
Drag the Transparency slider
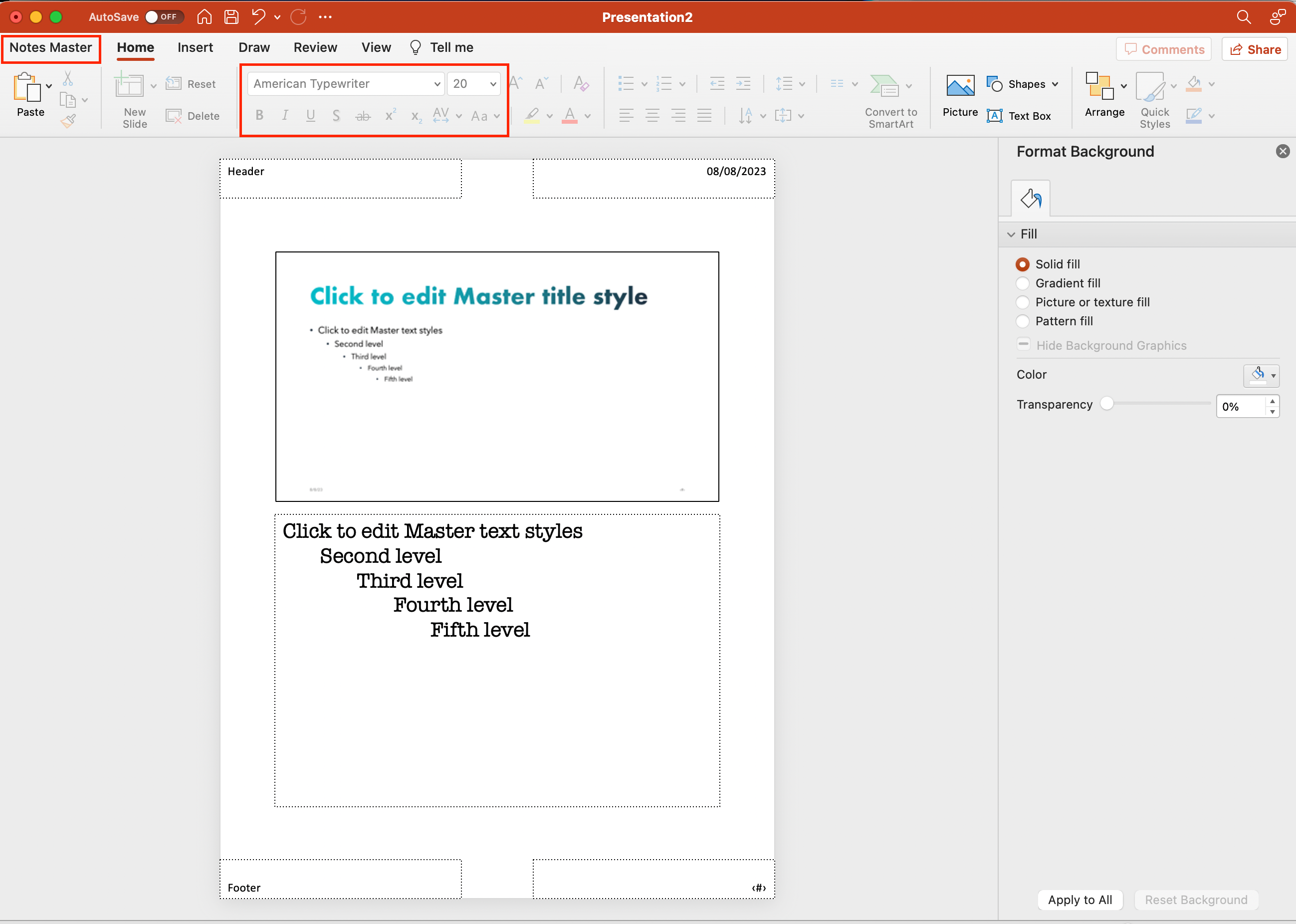[1108, 404]
